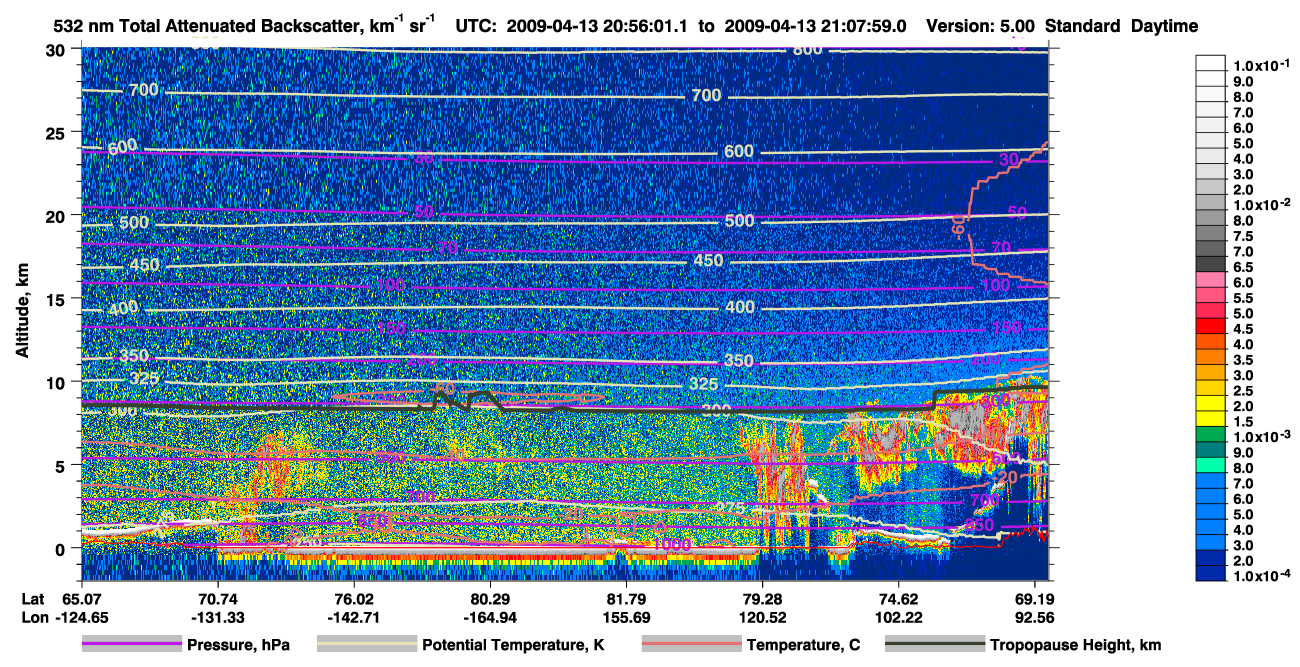This screenshot has width=1300, height=667.
Task: Click the Altitude, km axis label
Action: 21,312
